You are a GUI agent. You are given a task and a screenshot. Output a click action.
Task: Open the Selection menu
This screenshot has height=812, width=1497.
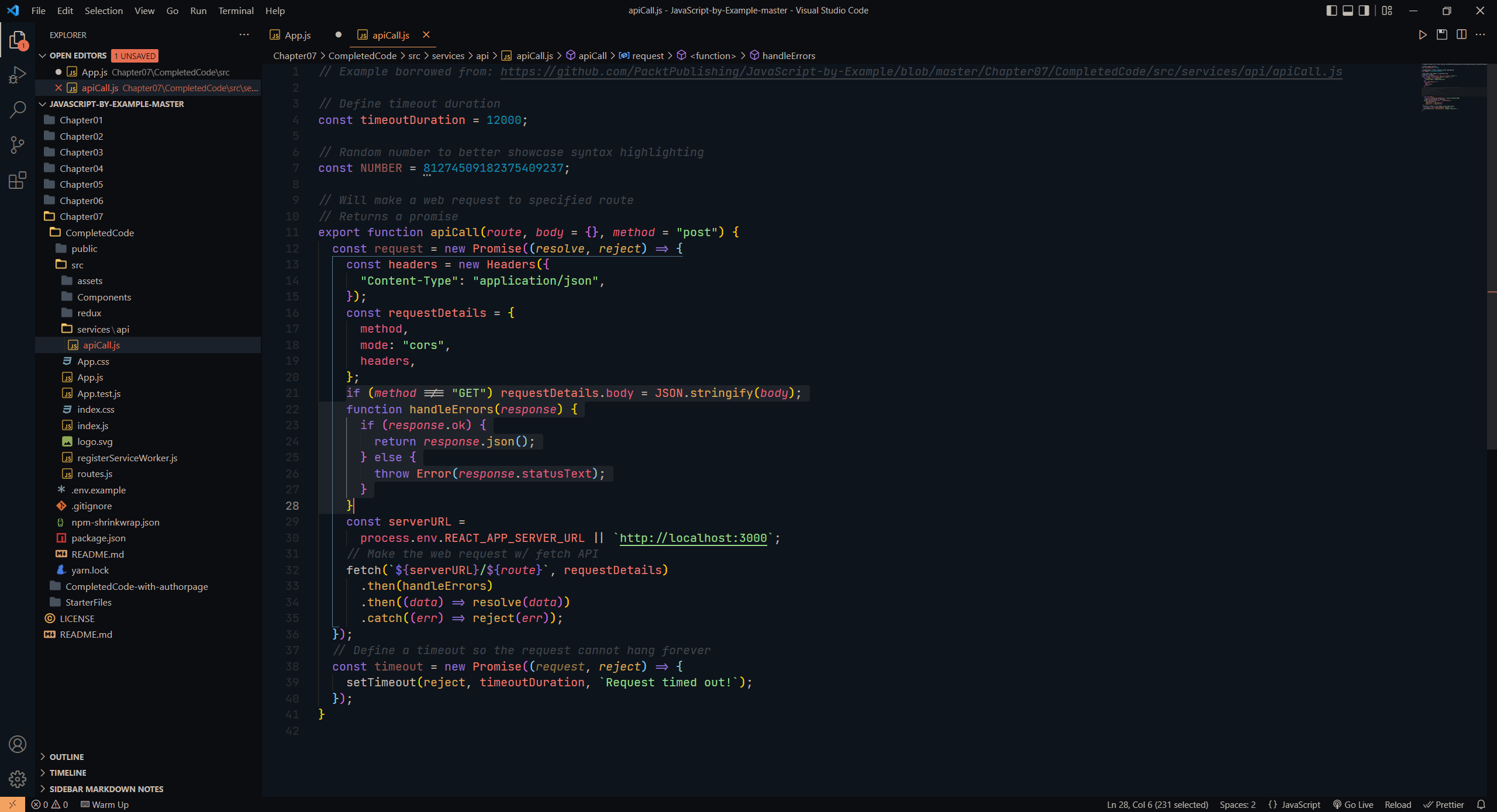104,11
